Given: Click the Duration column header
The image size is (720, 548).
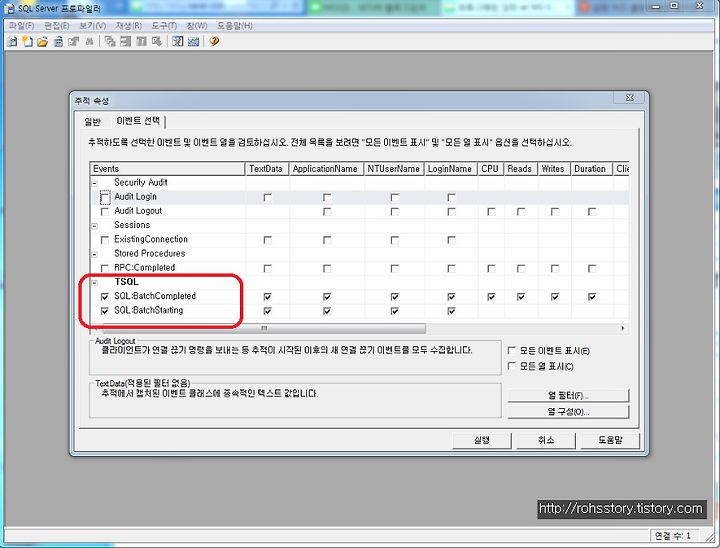Looking at the screenshot, I should pos(591,169).
